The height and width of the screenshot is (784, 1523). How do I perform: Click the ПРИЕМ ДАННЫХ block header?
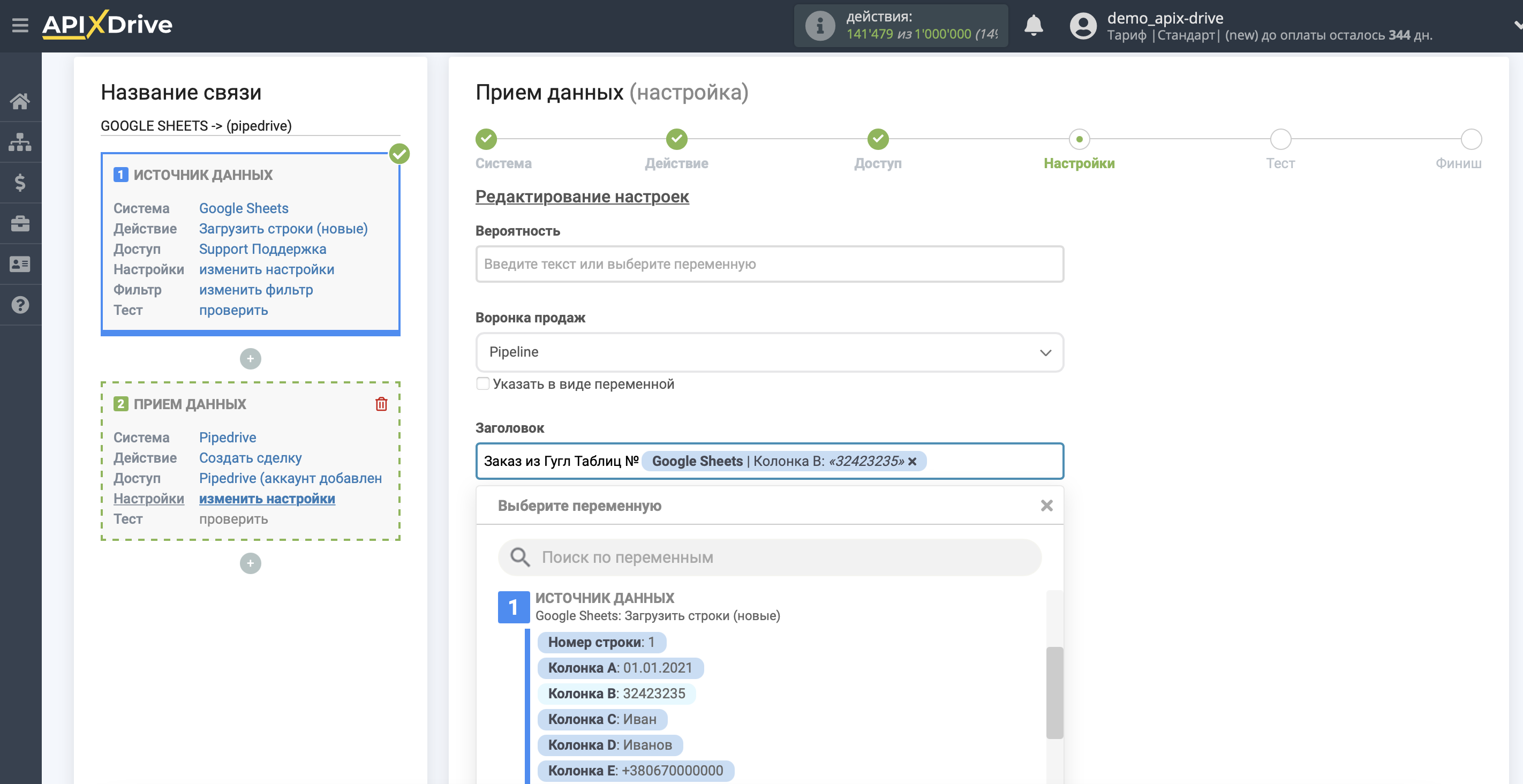pos(190,404)
